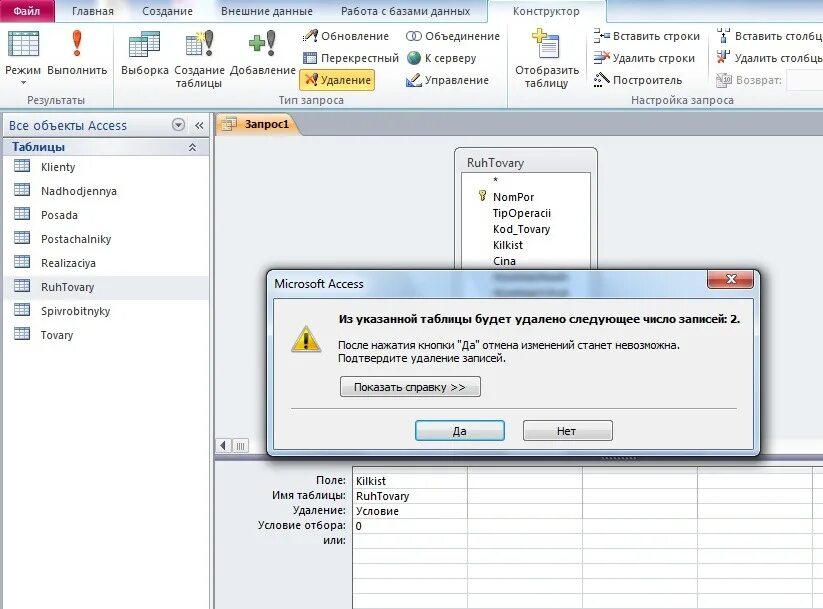Image resolution: width=823 pixels, height=609 pixels.
Task: Select Управление query type
Action: coord(447,80)
